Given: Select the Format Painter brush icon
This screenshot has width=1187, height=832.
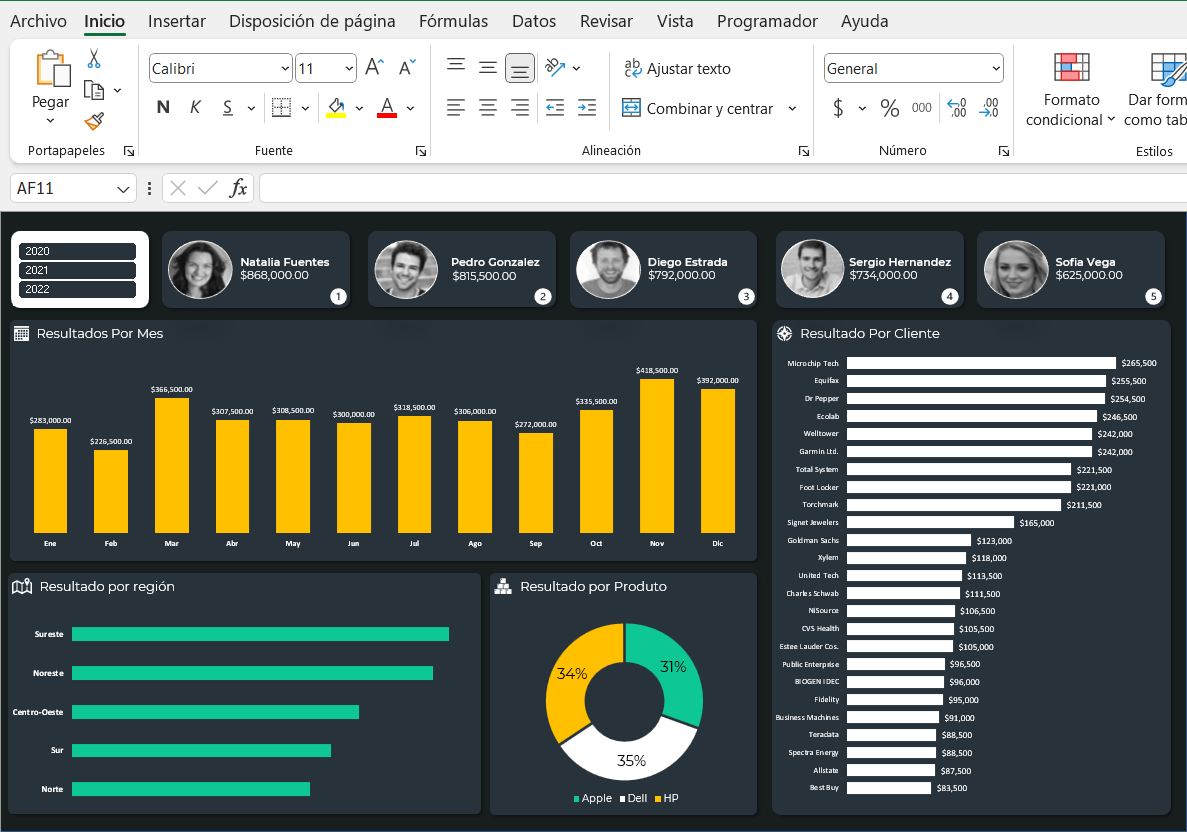Looking at the screenshot, I should coord(94,121).
